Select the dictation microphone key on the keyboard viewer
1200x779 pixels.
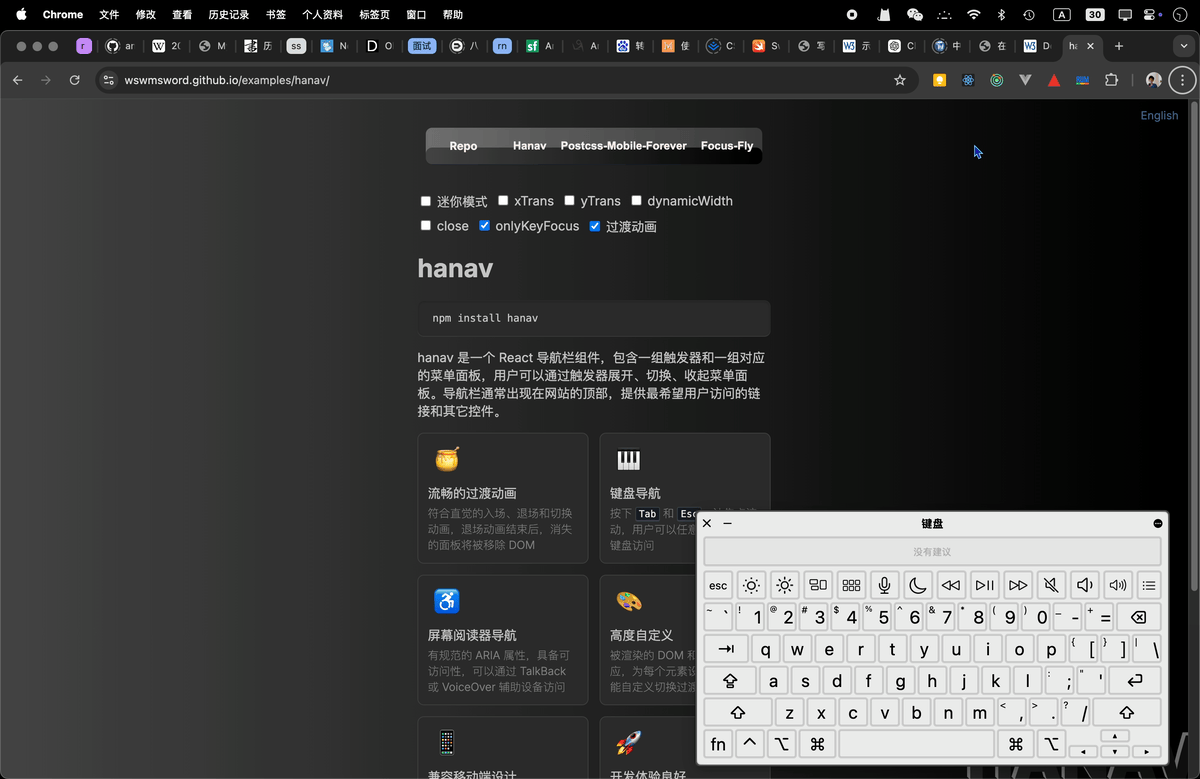[x=884, y=585]
